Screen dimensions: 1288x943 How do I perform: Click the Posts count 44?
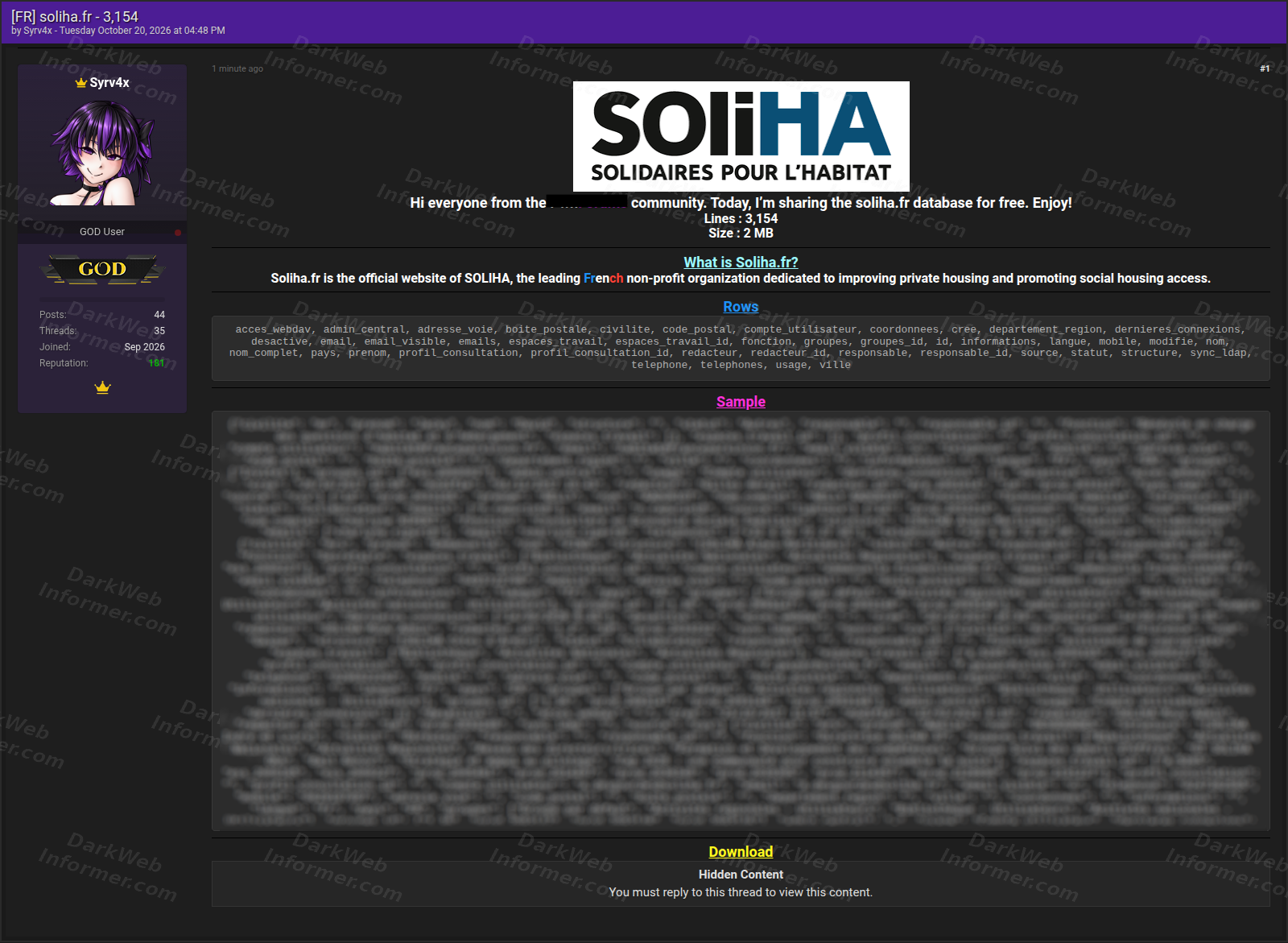[x=159, y=315]
